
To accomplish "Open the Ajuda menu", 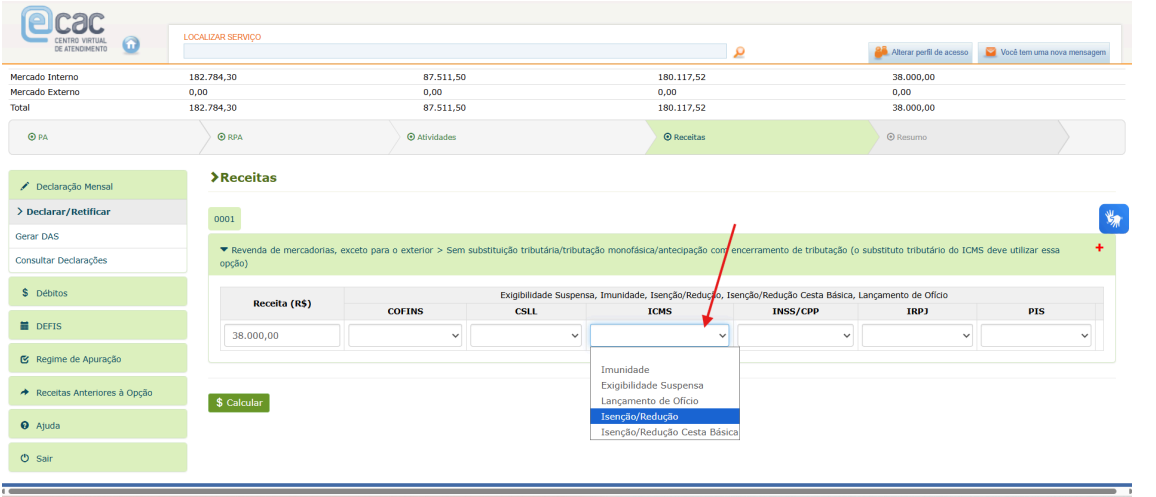I will point(97,425).
